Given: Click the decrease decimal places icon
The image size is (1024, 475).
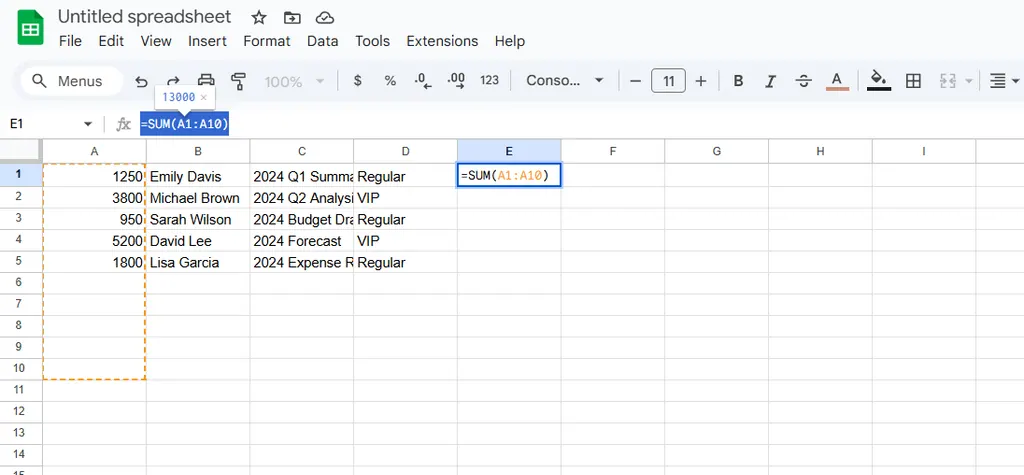Looking at the screenshot, I should 423,81.
